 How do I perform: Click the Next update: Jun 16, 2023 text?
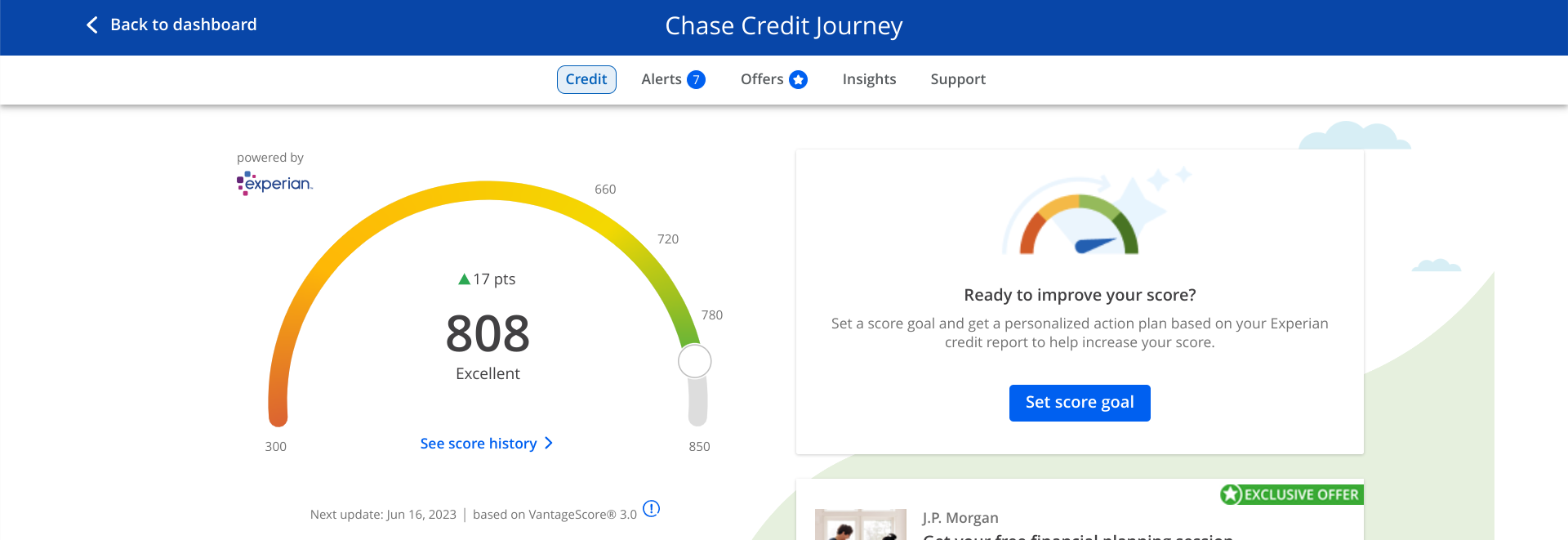click(383, 515)
